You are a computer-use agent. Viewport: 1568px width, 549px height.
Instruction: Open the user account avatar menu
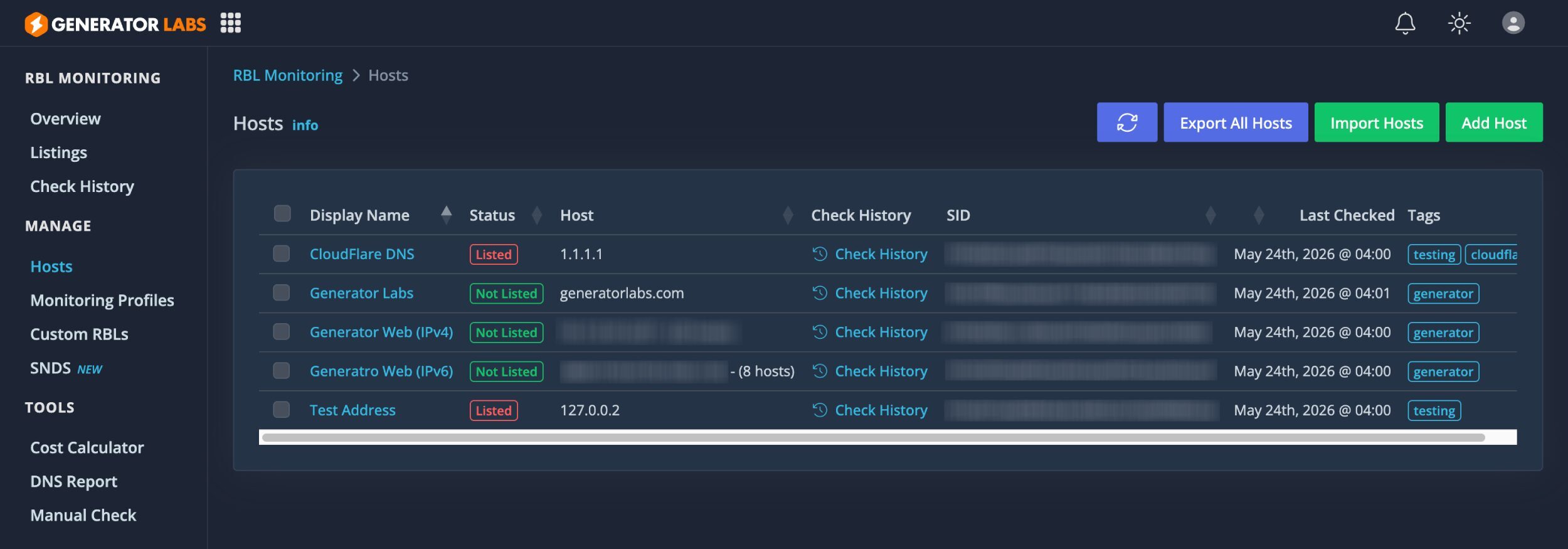pyautogui.click(x=1513, y=23)
